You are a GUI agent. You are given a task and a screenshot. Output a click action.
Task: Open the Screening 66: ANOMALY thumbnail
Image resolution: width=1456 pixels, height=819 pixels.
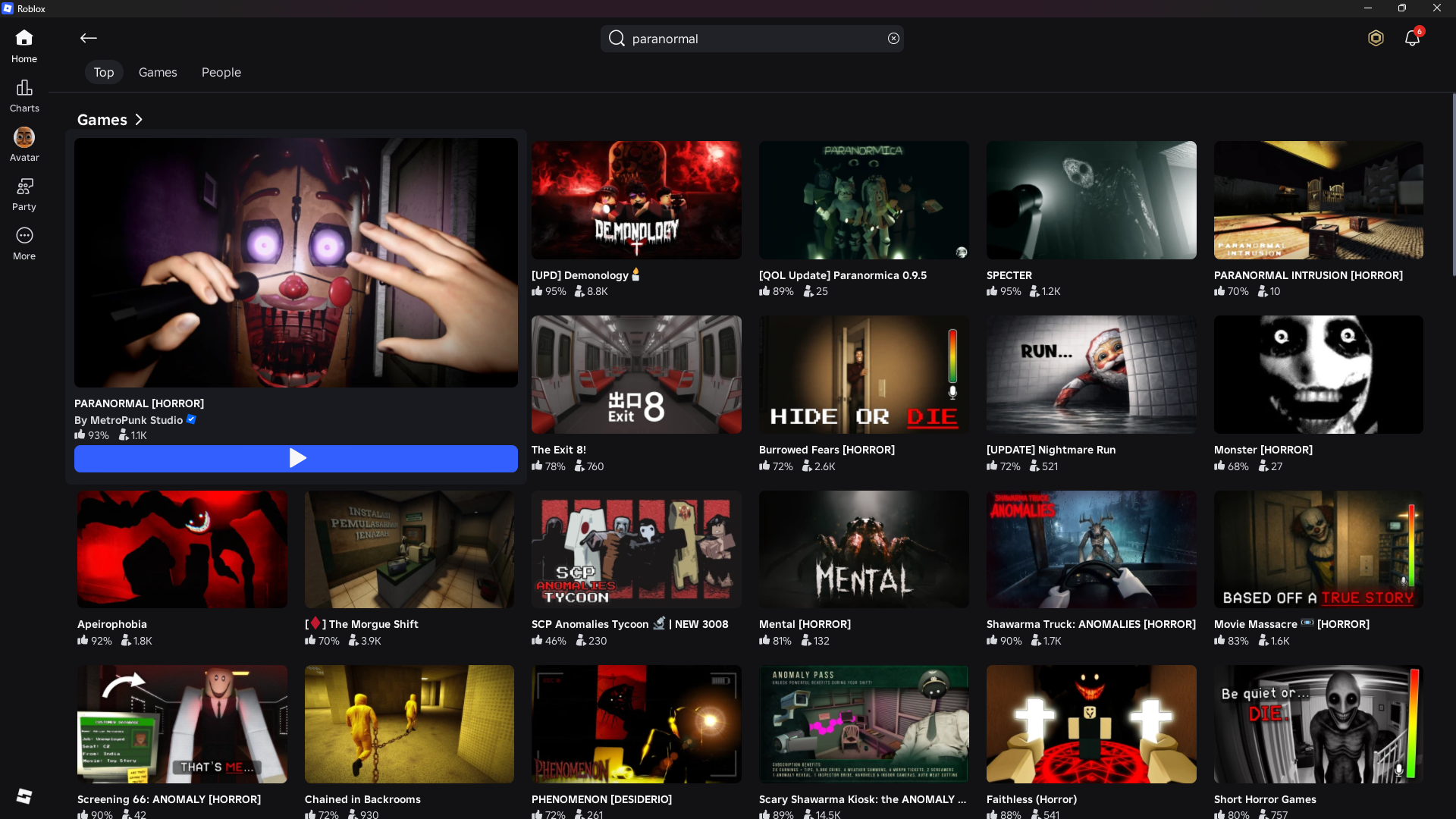click(x=182, y=724)
